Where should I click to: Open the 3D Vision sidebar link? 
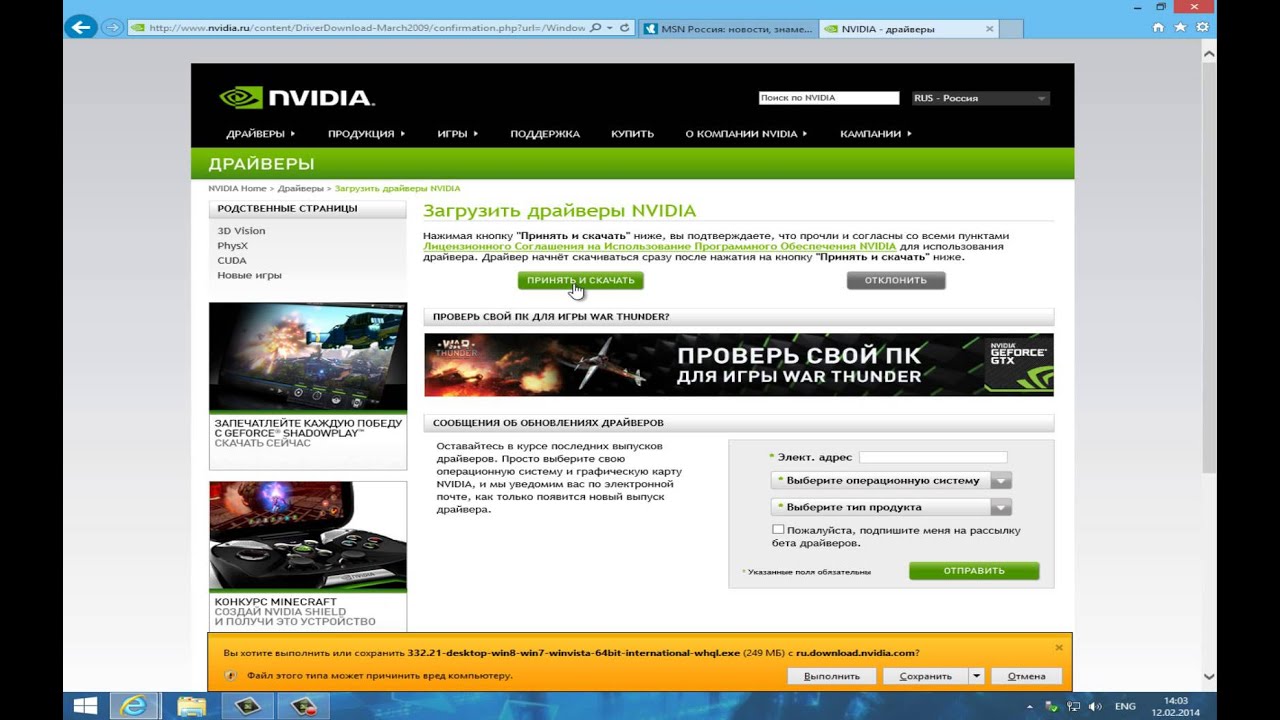(241, 231)
